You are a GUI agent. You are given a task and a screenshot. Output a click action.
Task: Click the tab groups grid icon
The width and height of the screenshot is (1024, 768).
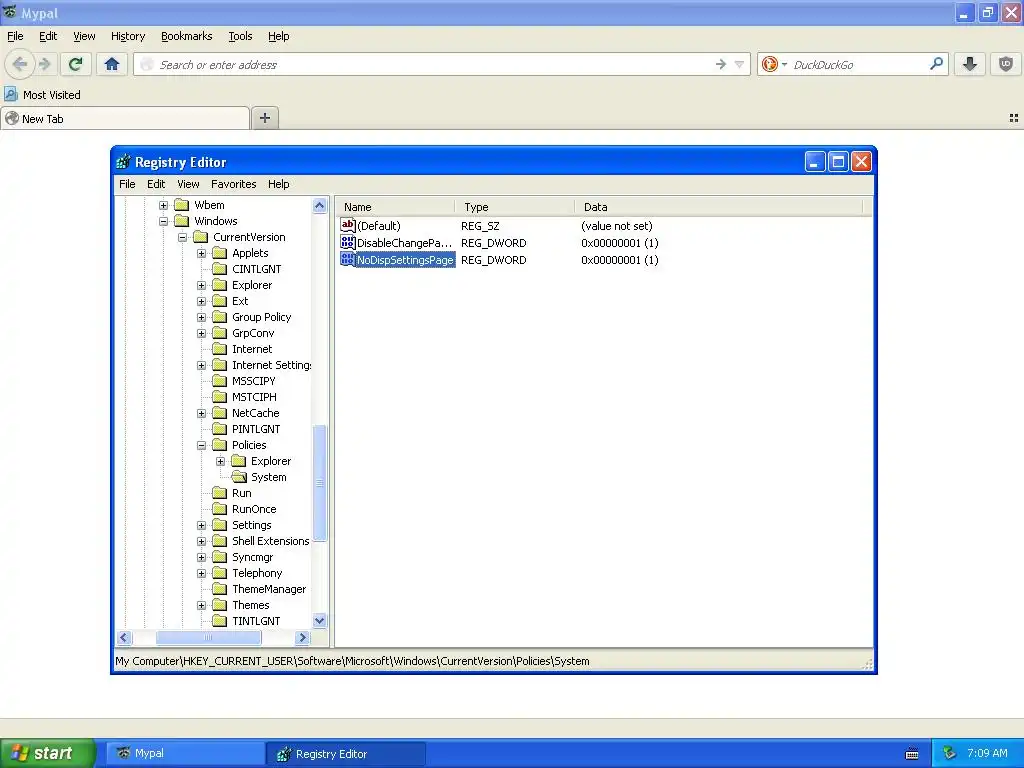1014,118
